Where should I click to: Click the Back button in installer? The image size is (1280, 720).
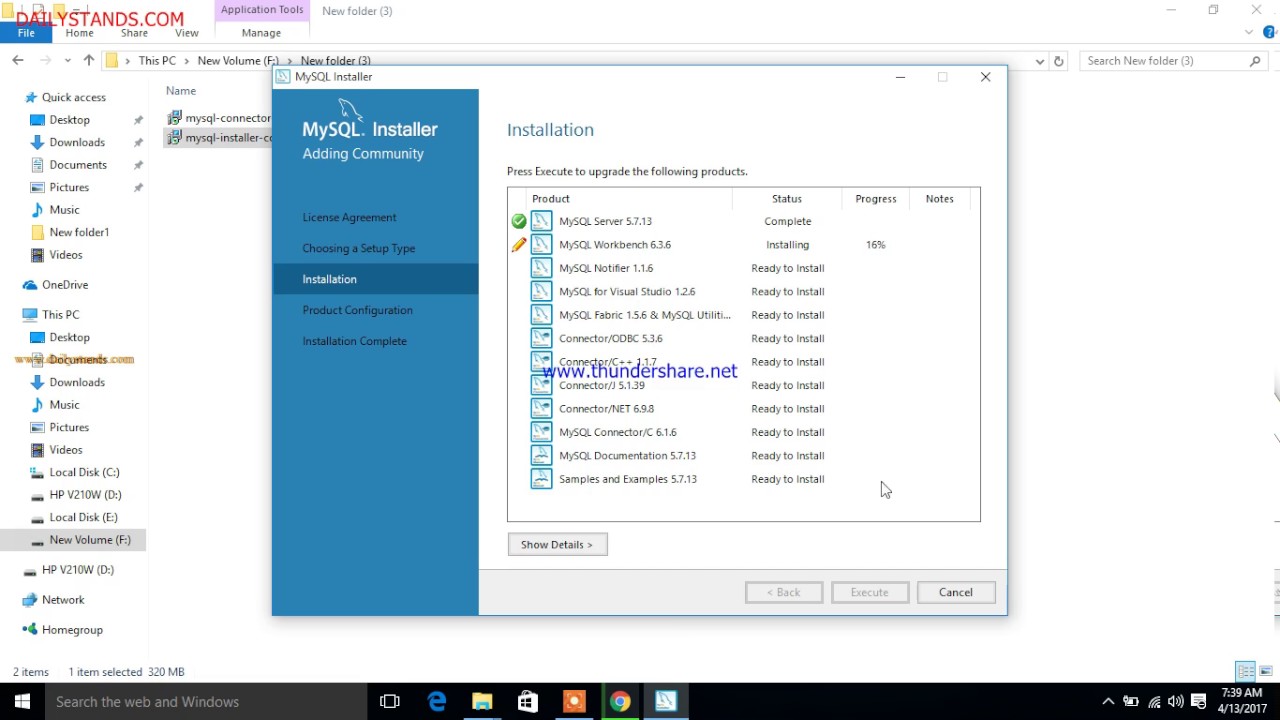(x=783, y=592)
